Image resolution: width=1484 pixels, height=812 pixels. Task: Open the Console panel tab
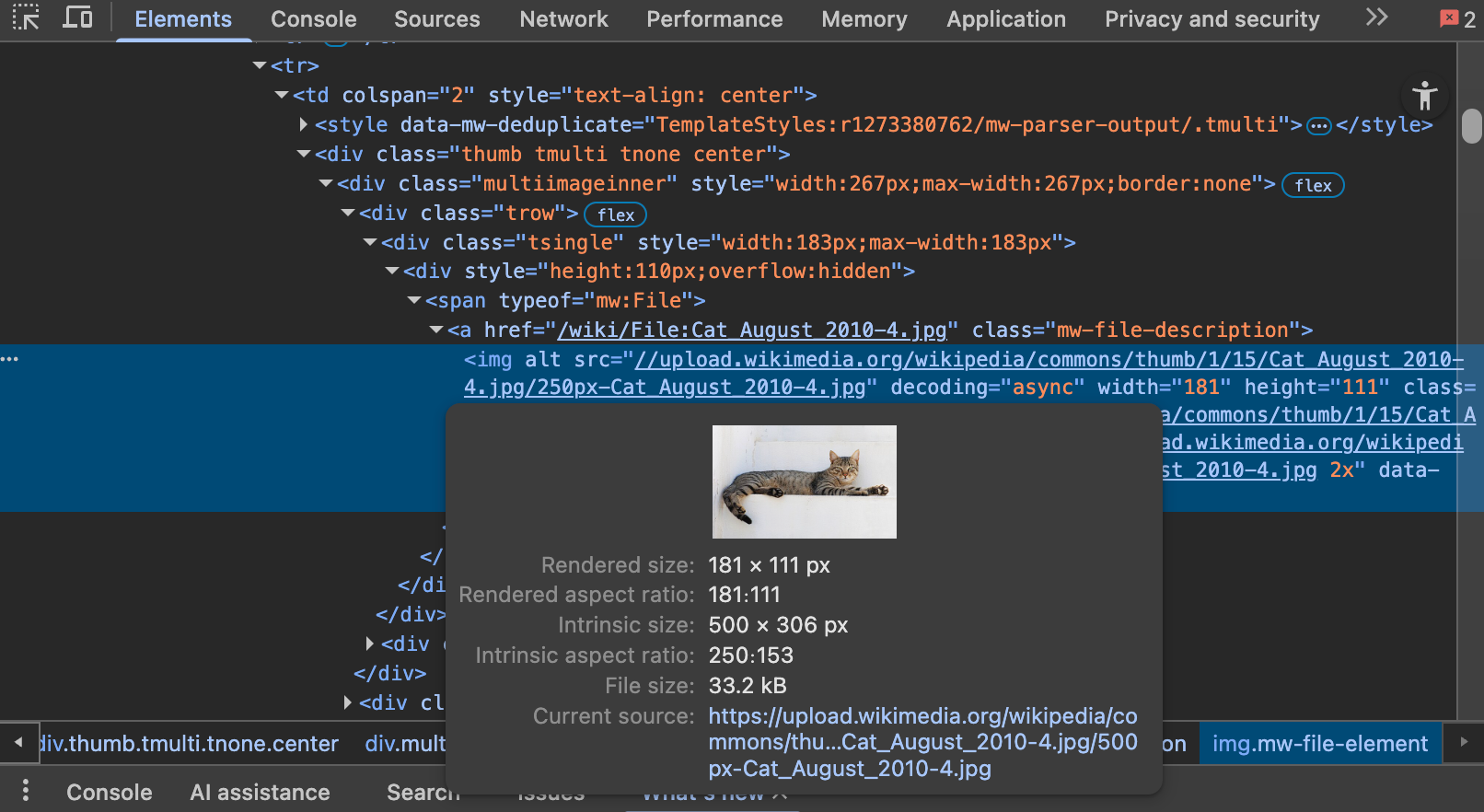point(313,19)
